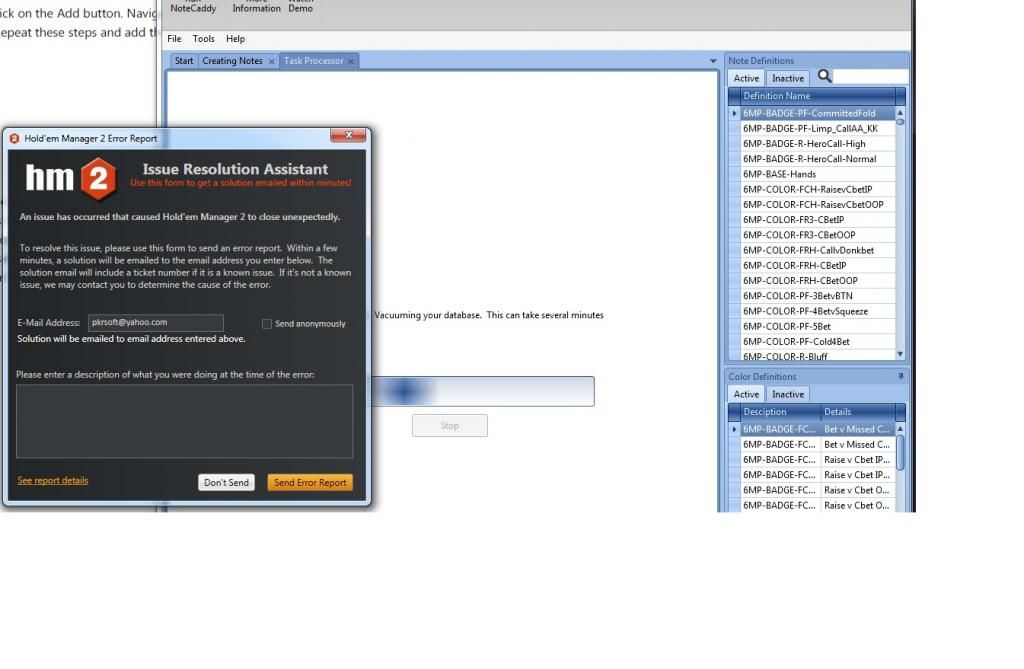Pin the Color Definitions panel

[x=901, y=377]
